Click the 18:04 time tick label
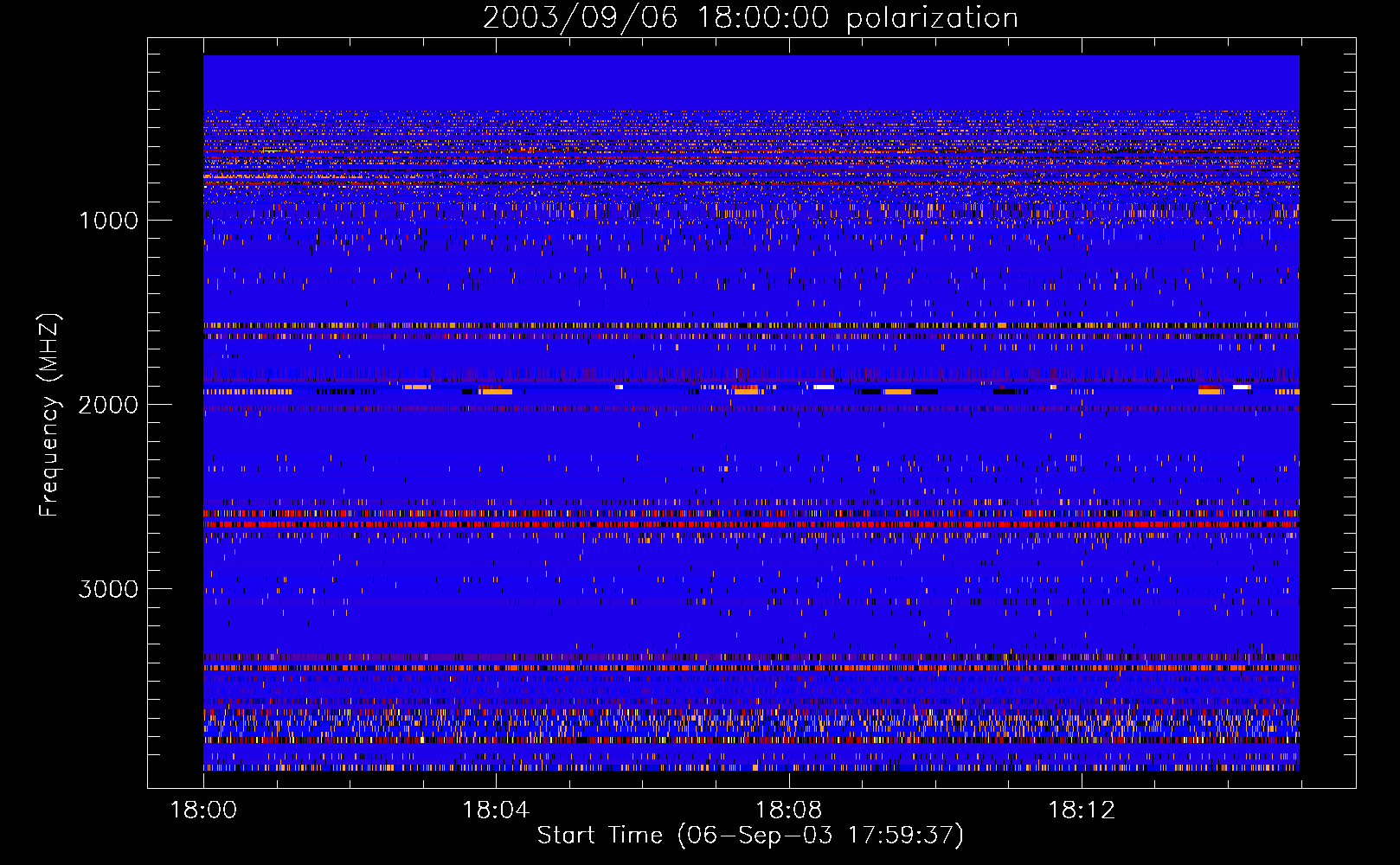 point(496,811)
